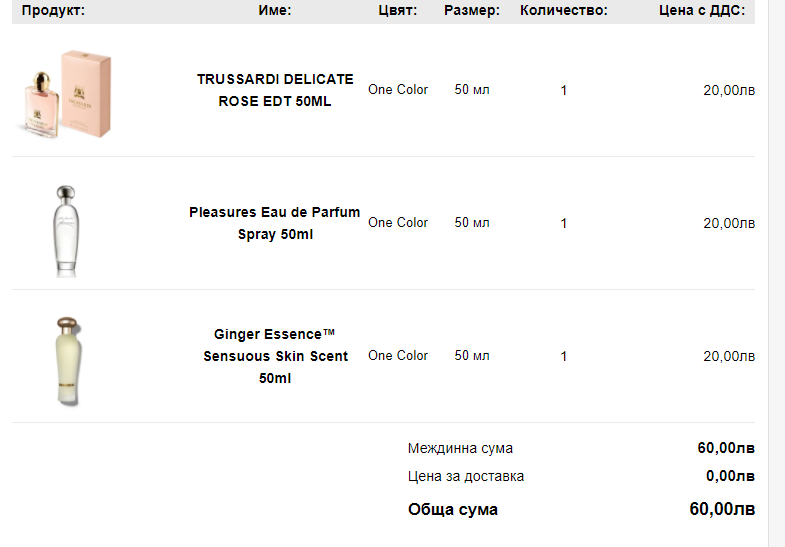This screenshot has height=547, width=785.
Task: Open Ginger Essence Sensuous Skin Scent name
Action: tap(275, 356)
